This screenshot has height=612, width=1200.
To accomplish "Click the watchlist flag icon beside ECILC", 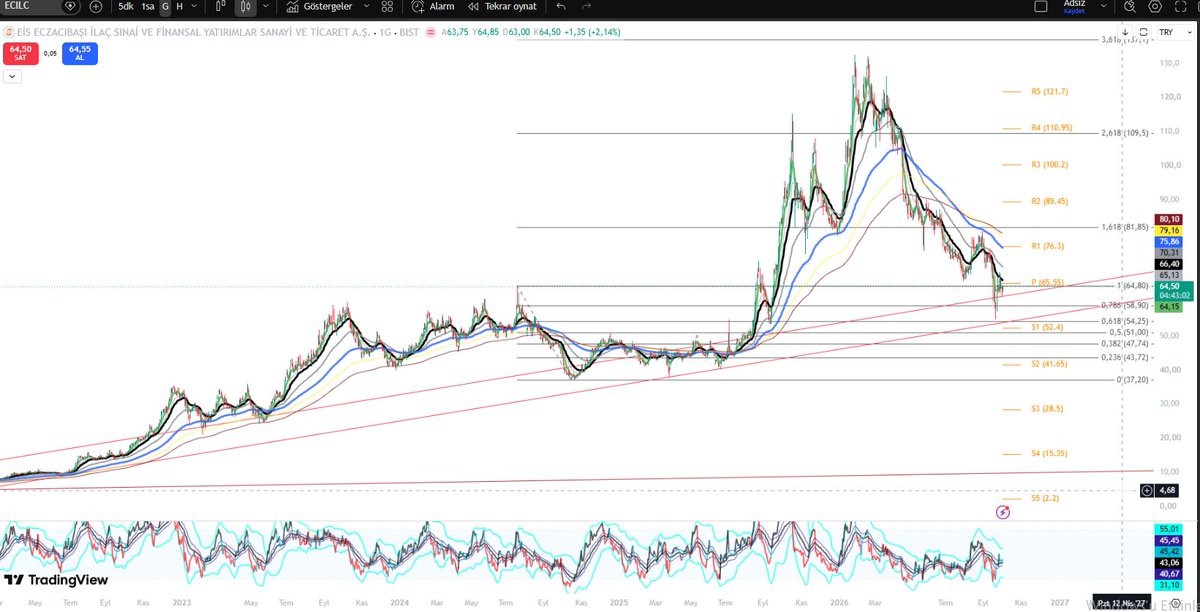I will click(69, 6).
